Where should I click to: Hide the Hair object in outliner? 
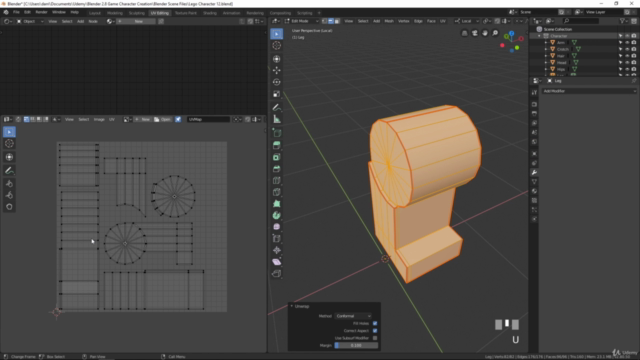pos(627,56)
